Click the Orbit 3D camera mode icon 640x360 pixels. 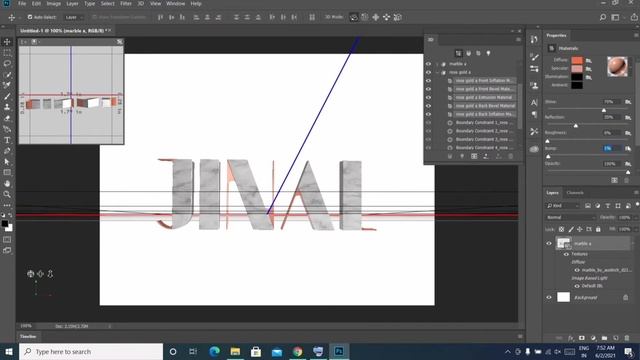coord(353,17)
